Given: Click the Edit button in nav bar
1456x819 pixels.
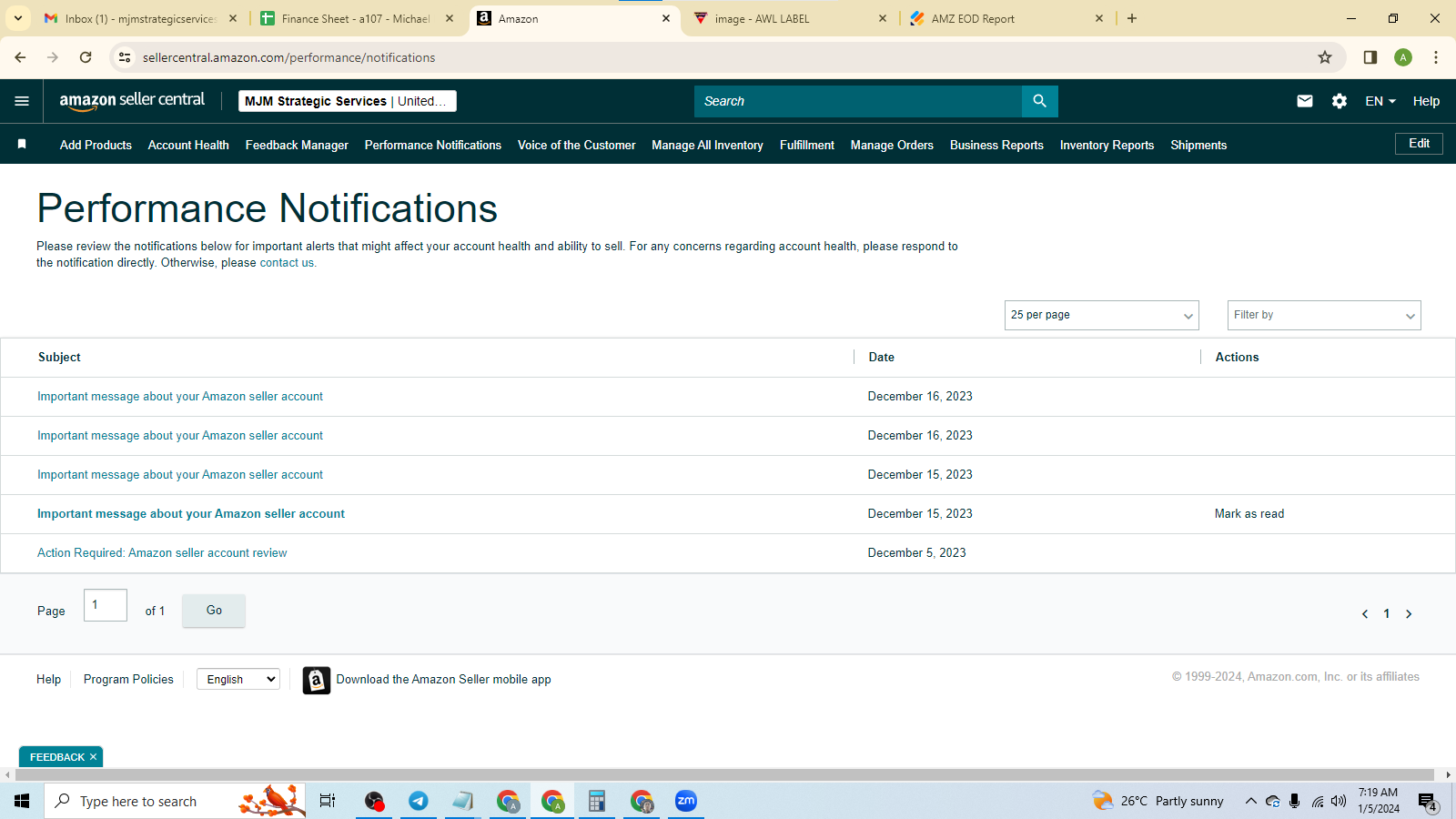Looking at the screenshot, I should click(1419, 144).
